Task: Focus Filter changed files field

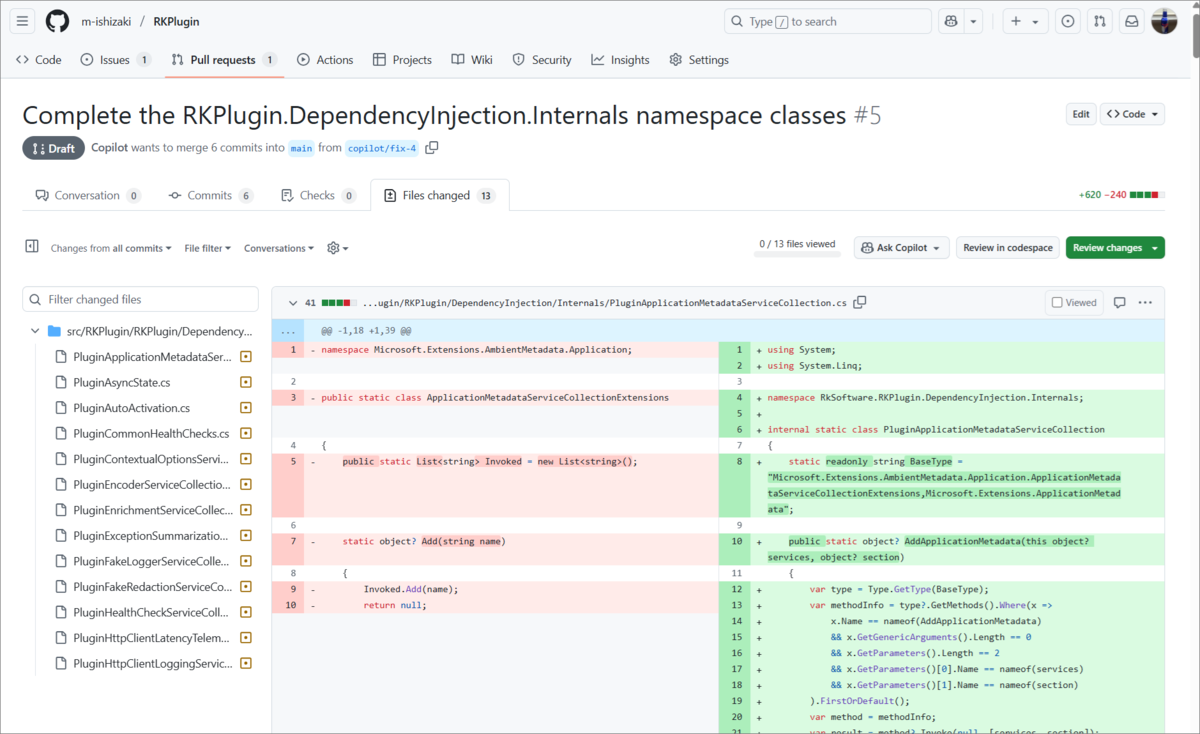Action: click(140, 299)
